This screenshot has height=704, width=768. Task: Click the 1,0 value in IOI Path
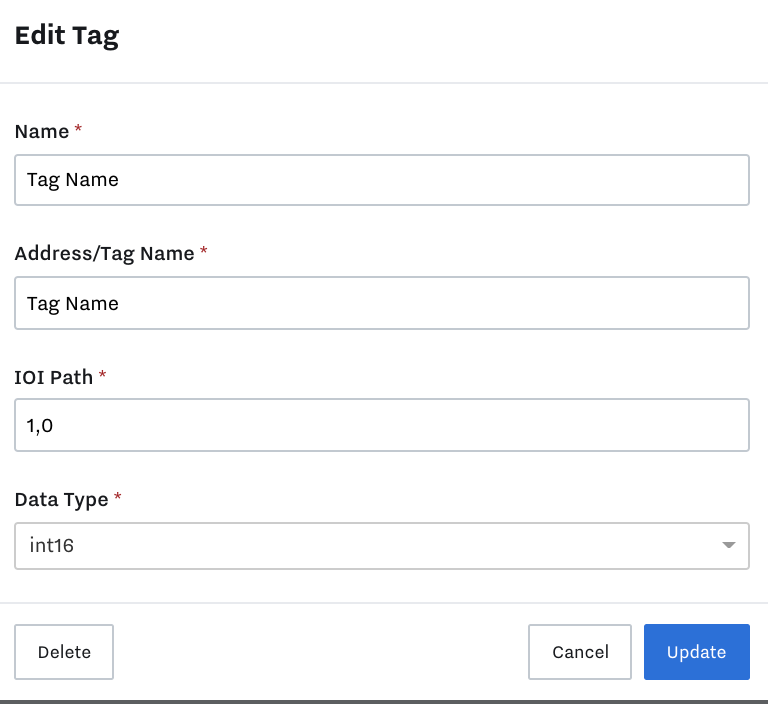pos(40,426)
